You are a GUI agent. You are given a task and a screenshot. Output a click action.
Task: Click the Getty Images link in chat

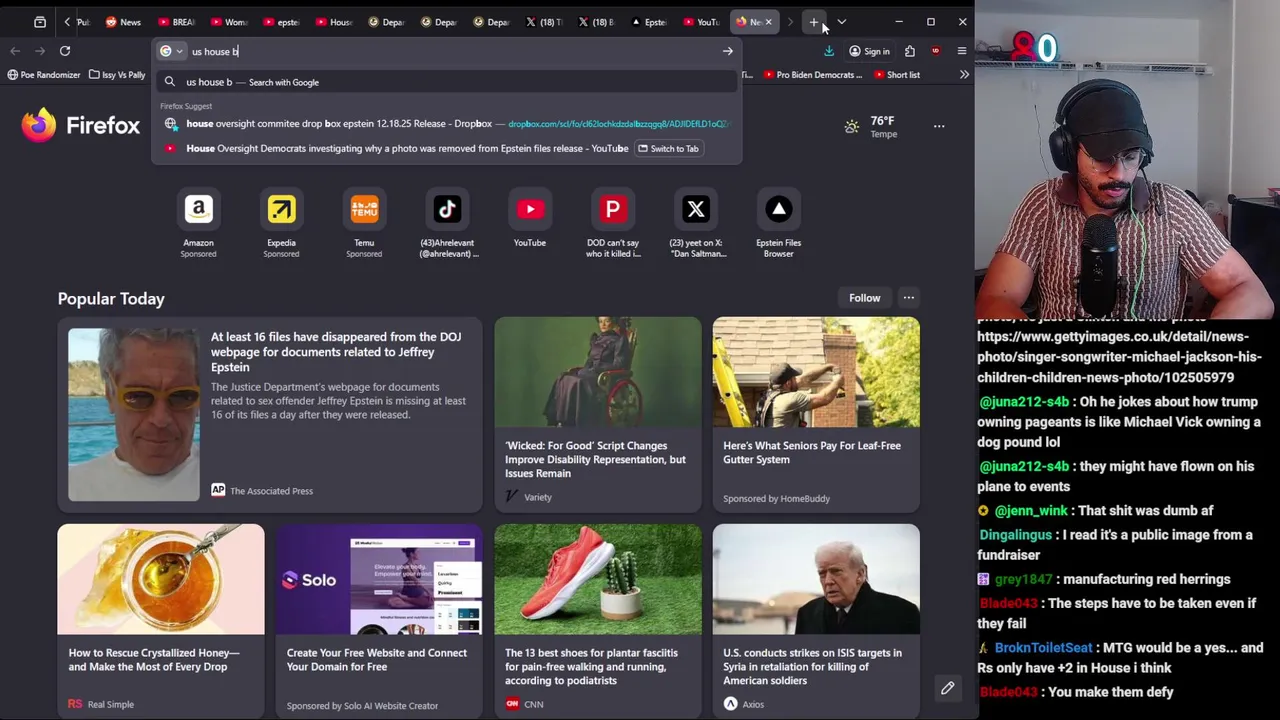(1119, 357)
